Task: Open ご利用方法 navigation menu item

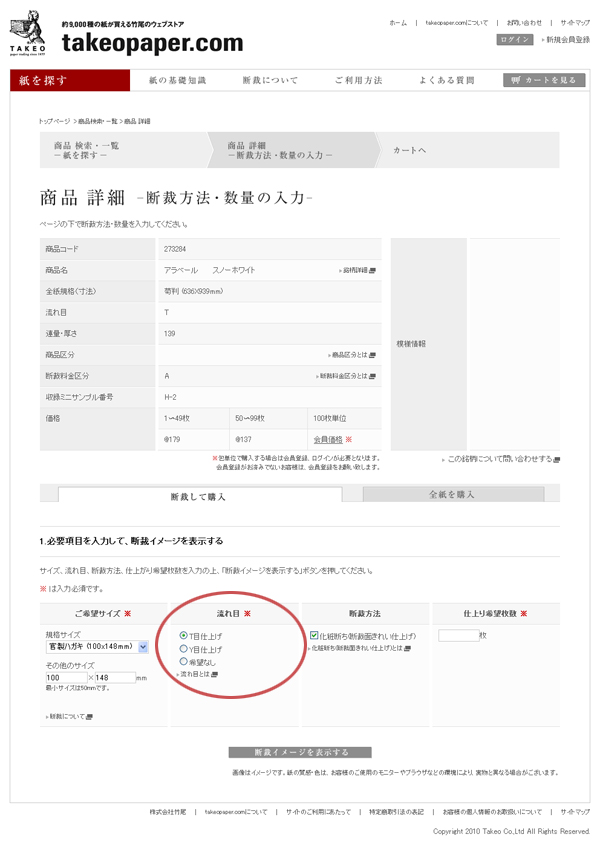Action: click(358, 80)
